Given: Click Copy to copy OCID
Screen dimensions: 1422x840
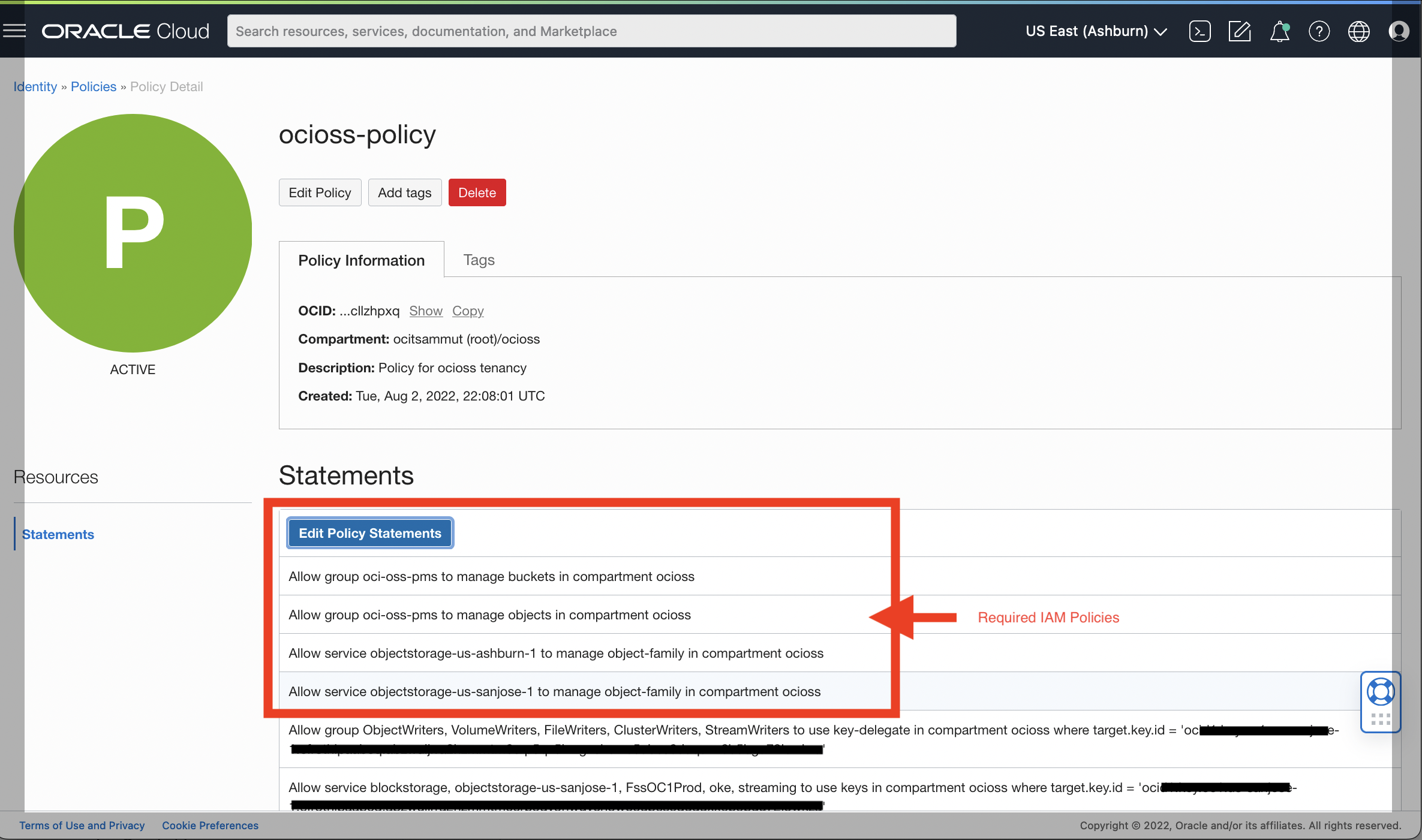Looking at the screenshot, I should (467, 310).
